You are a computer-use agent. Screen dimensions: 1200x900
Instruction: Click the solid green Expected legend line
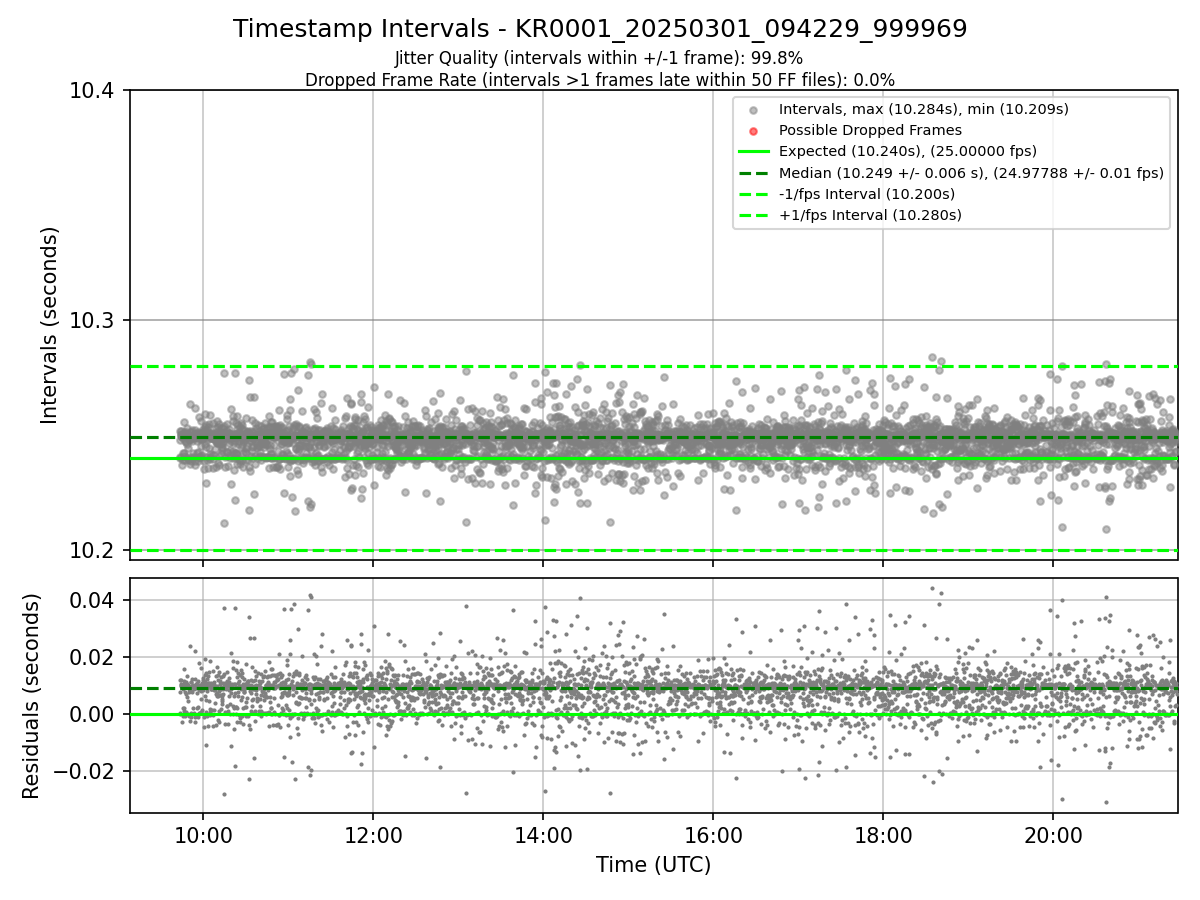pos(754,152)
